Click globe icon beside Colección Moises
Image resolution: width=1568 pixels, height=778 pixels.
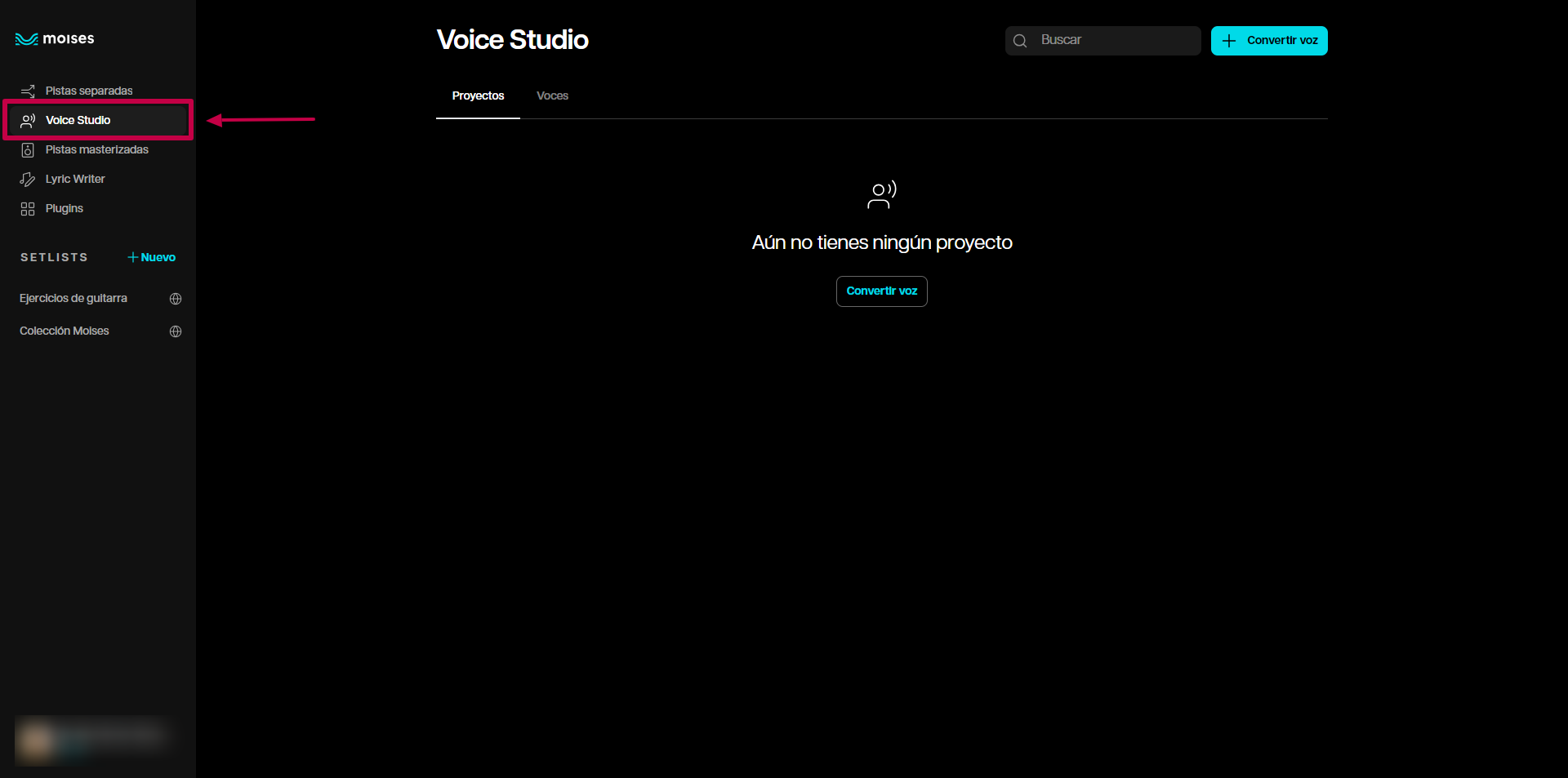[x=176, y=331]
